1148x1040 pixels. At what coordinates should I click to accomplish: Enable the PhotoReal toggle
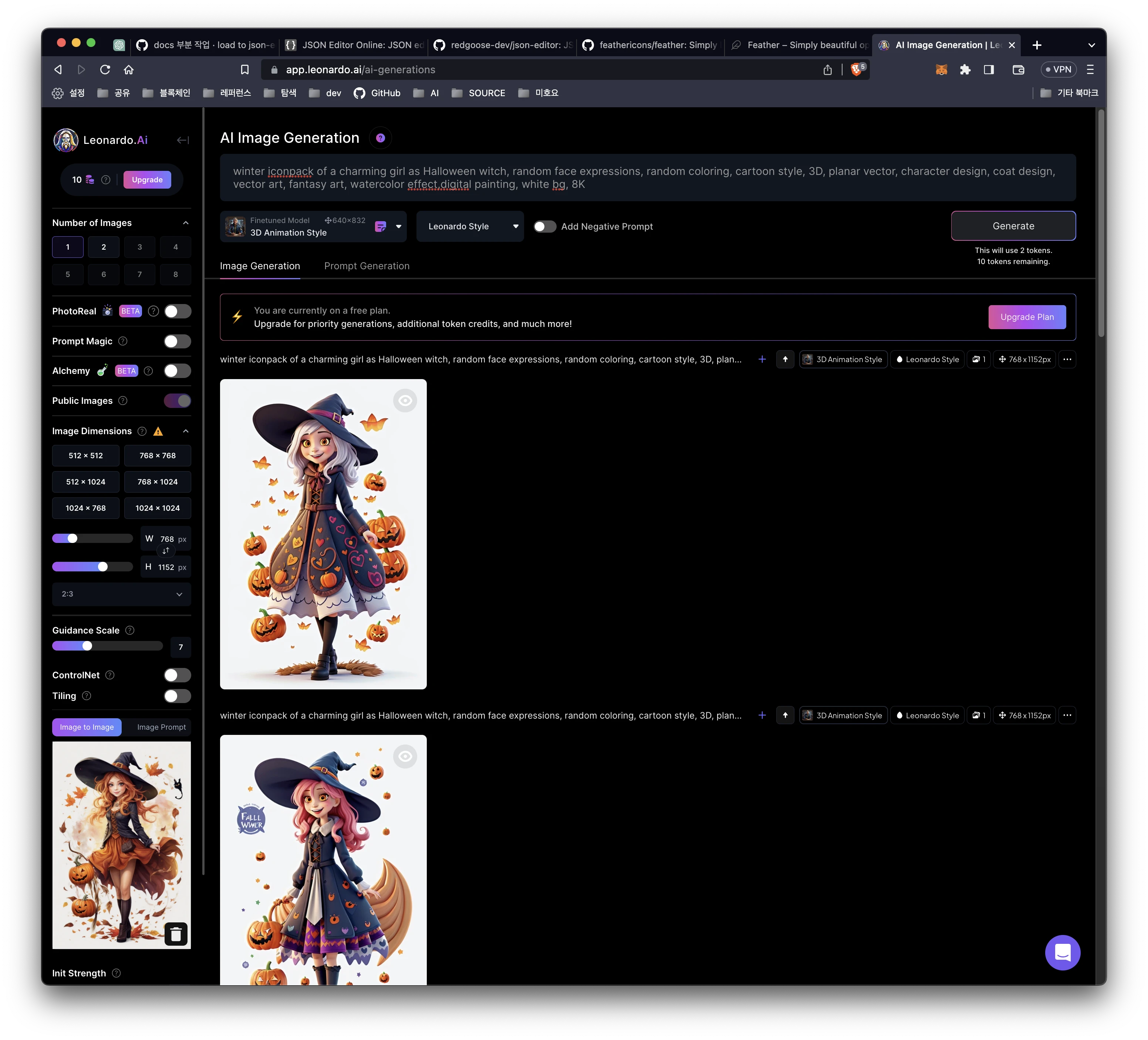coord(178,311)
